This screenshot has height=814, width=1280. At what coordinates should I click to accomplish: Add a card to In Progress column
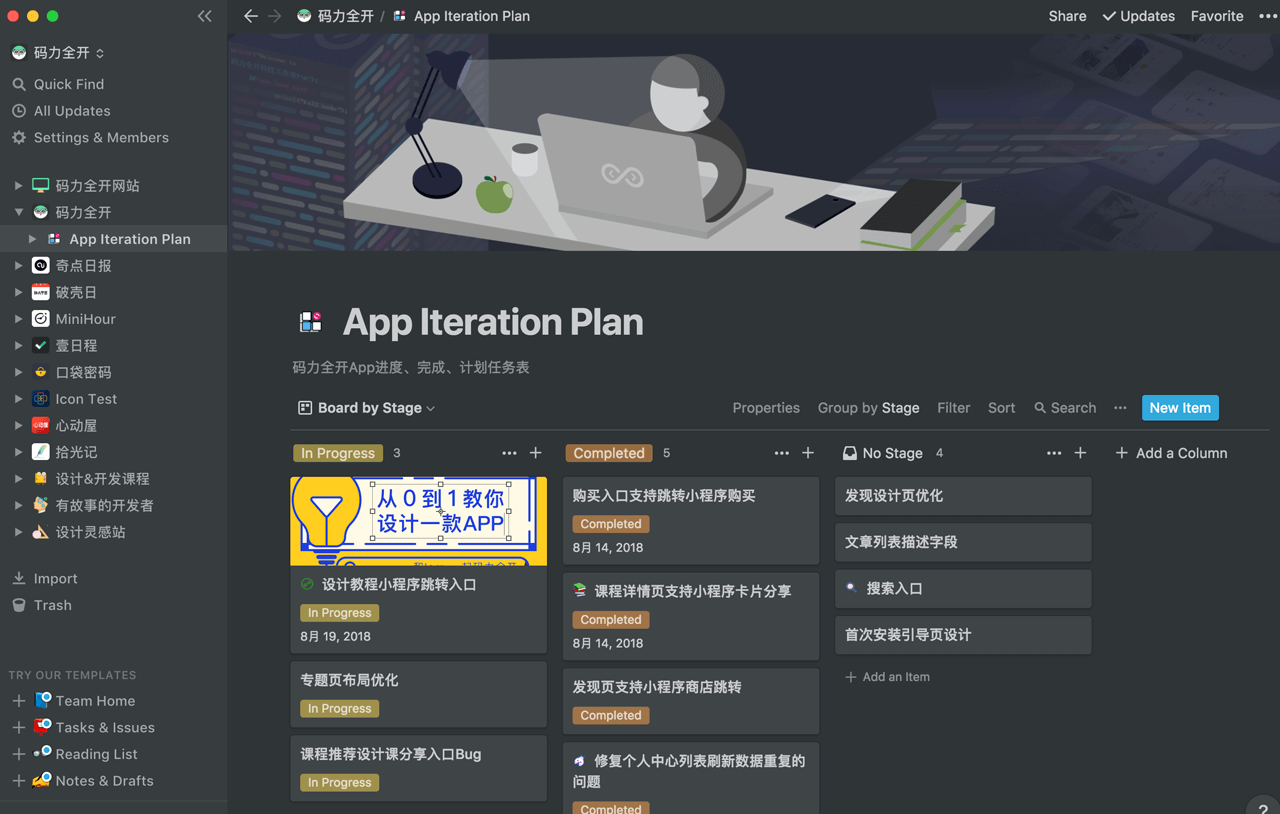click(x=536, y=453)
